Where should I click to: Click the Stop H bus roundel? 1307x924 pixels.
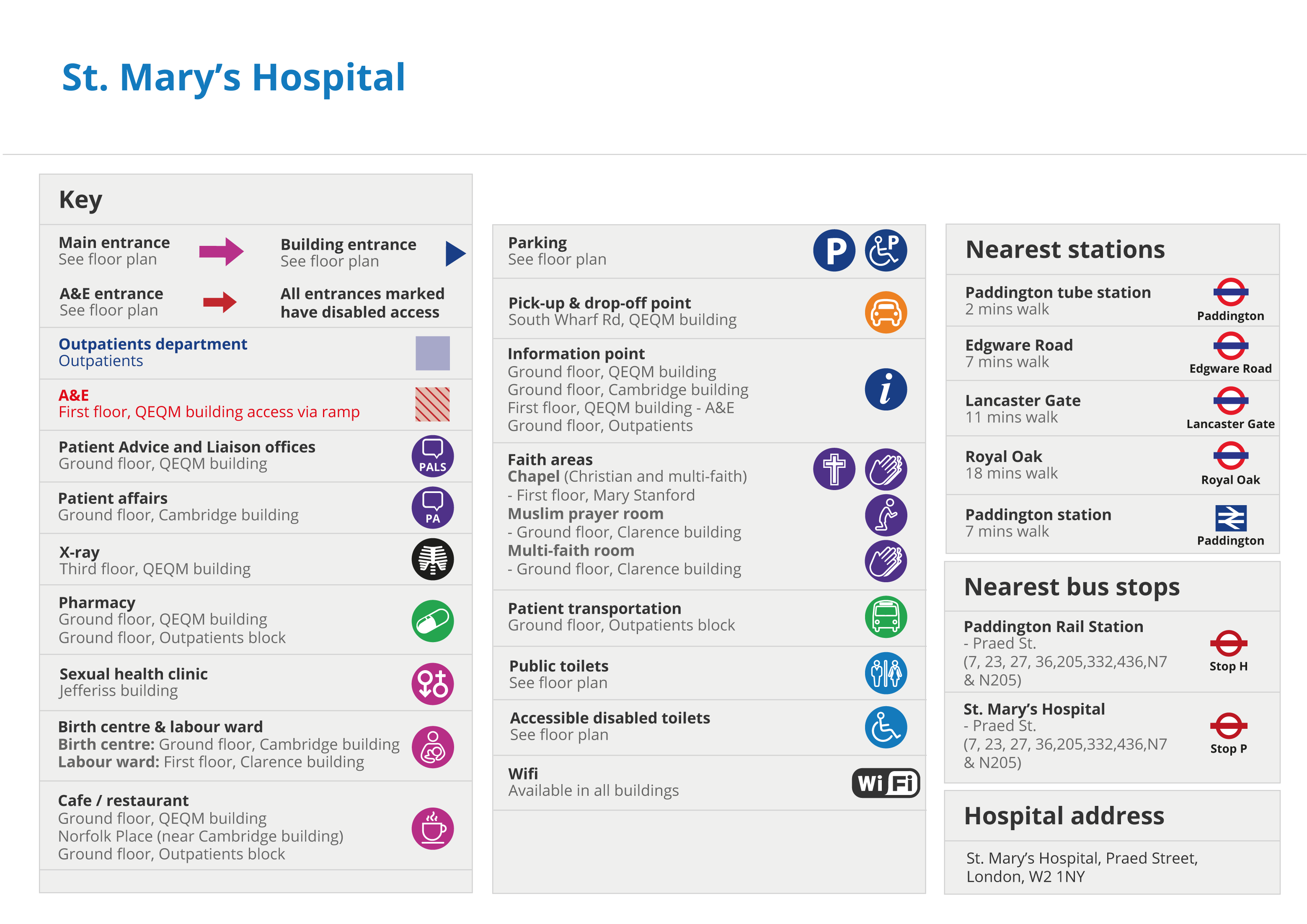coord(1228,643)
